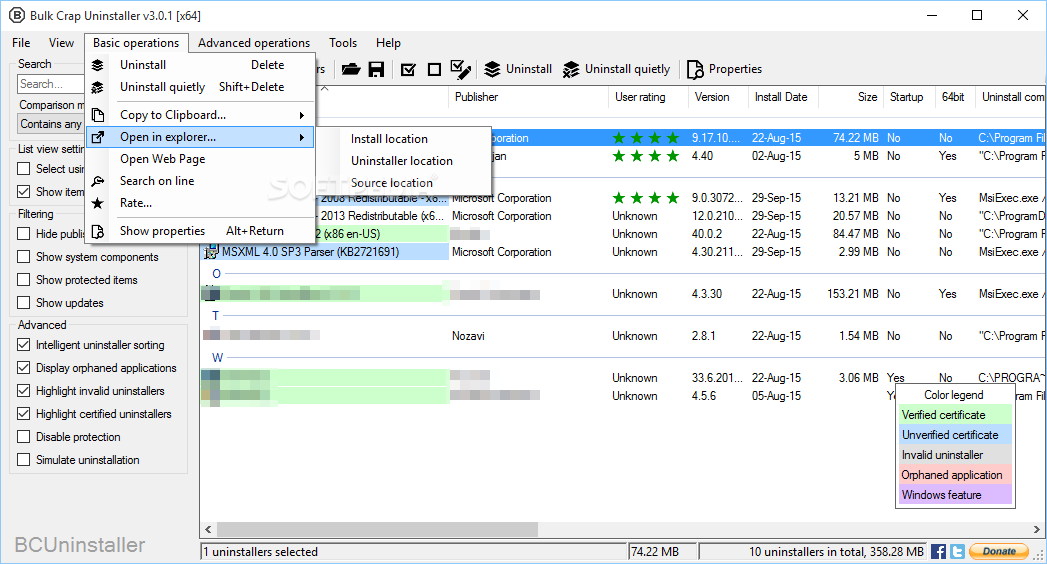1047x564 pixels.
Task: Collapse the T group header
Action: [216, 316]
